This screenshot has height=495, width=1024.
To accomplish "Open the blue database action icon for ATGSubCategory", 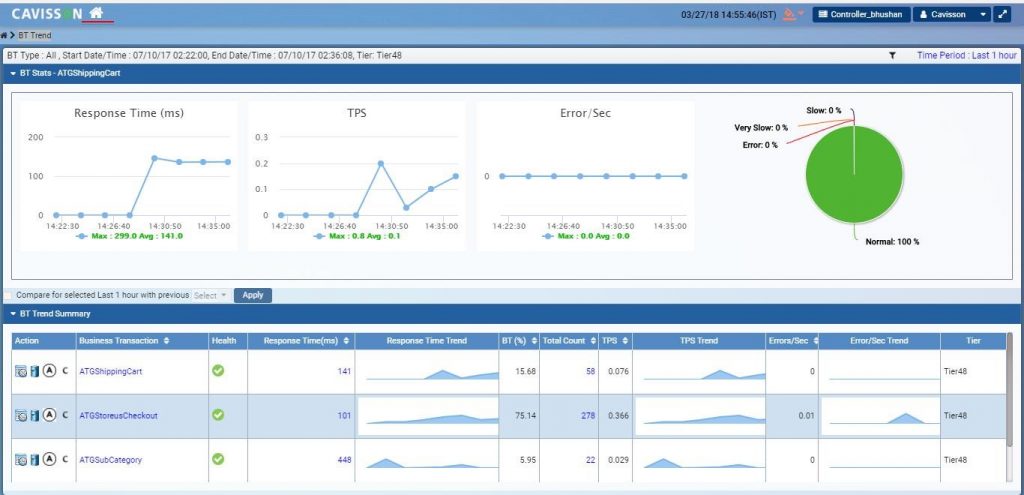I will point(35,460).
